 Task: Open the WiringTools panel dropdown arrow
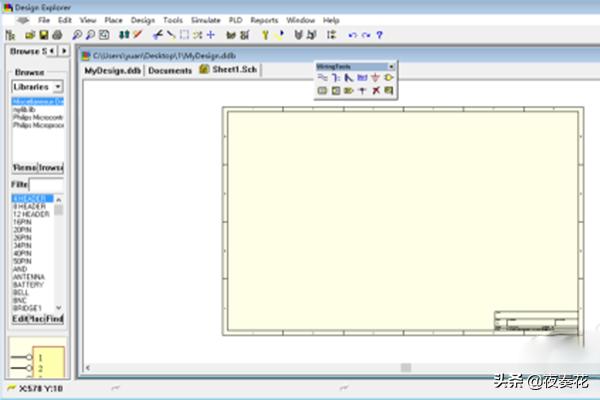[391, 67]
